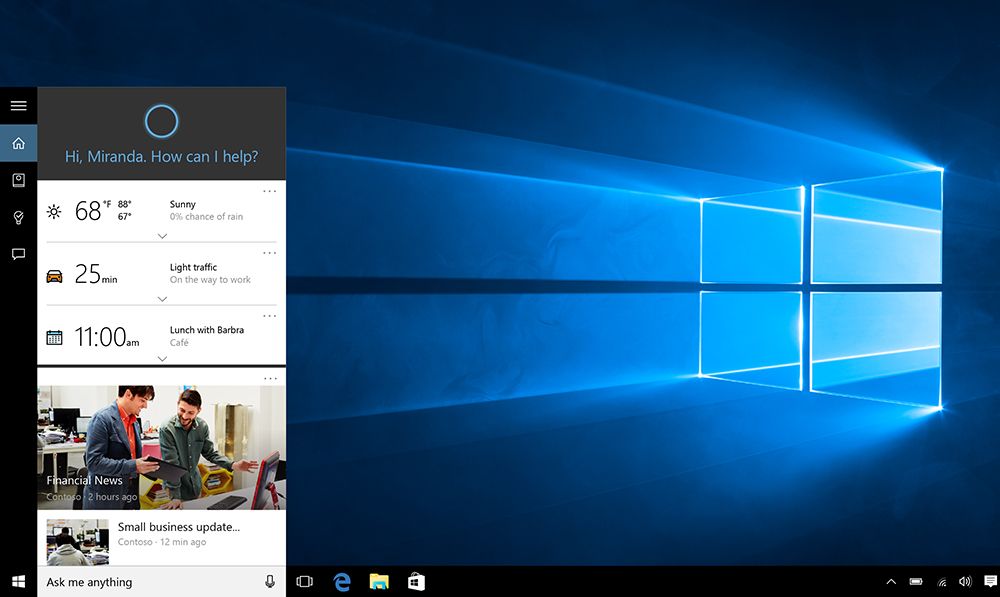This screenshot has width=1000, height=597.
Task: Click the On the way to work text
Action: point(210,279)
